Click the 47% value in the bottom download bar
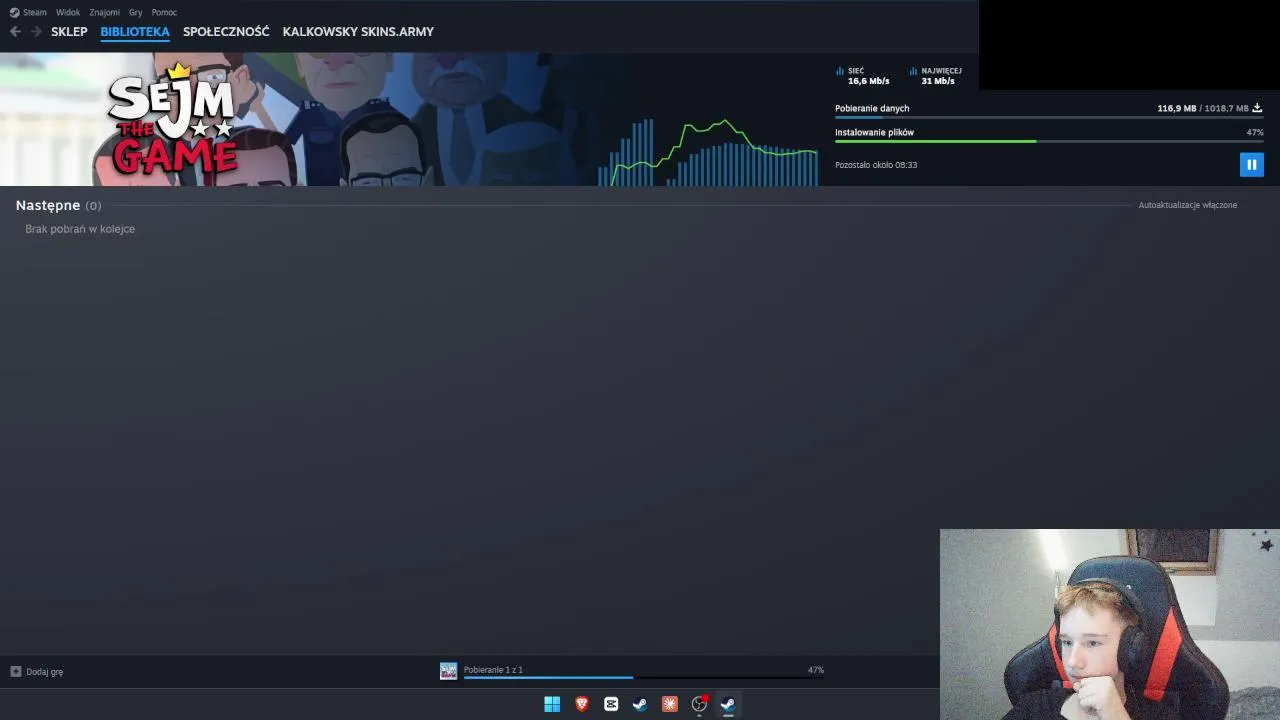The height and width of the screenshot is (720, 1280). point(816,670)
